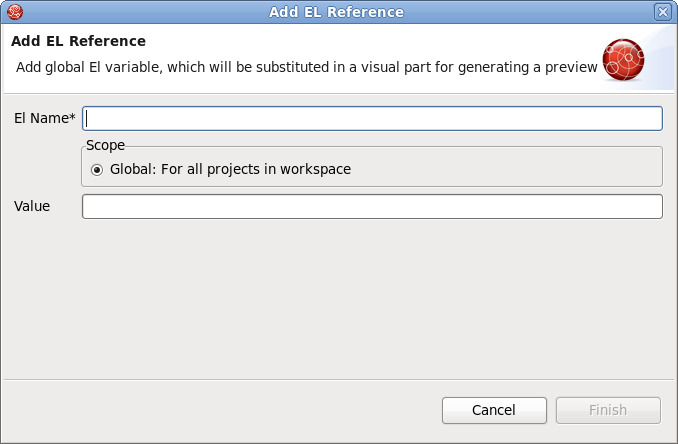Close the Add EL Reference dialog window
Screen dimensions: 678x444
pyautogui.click(x=662, y=12)
